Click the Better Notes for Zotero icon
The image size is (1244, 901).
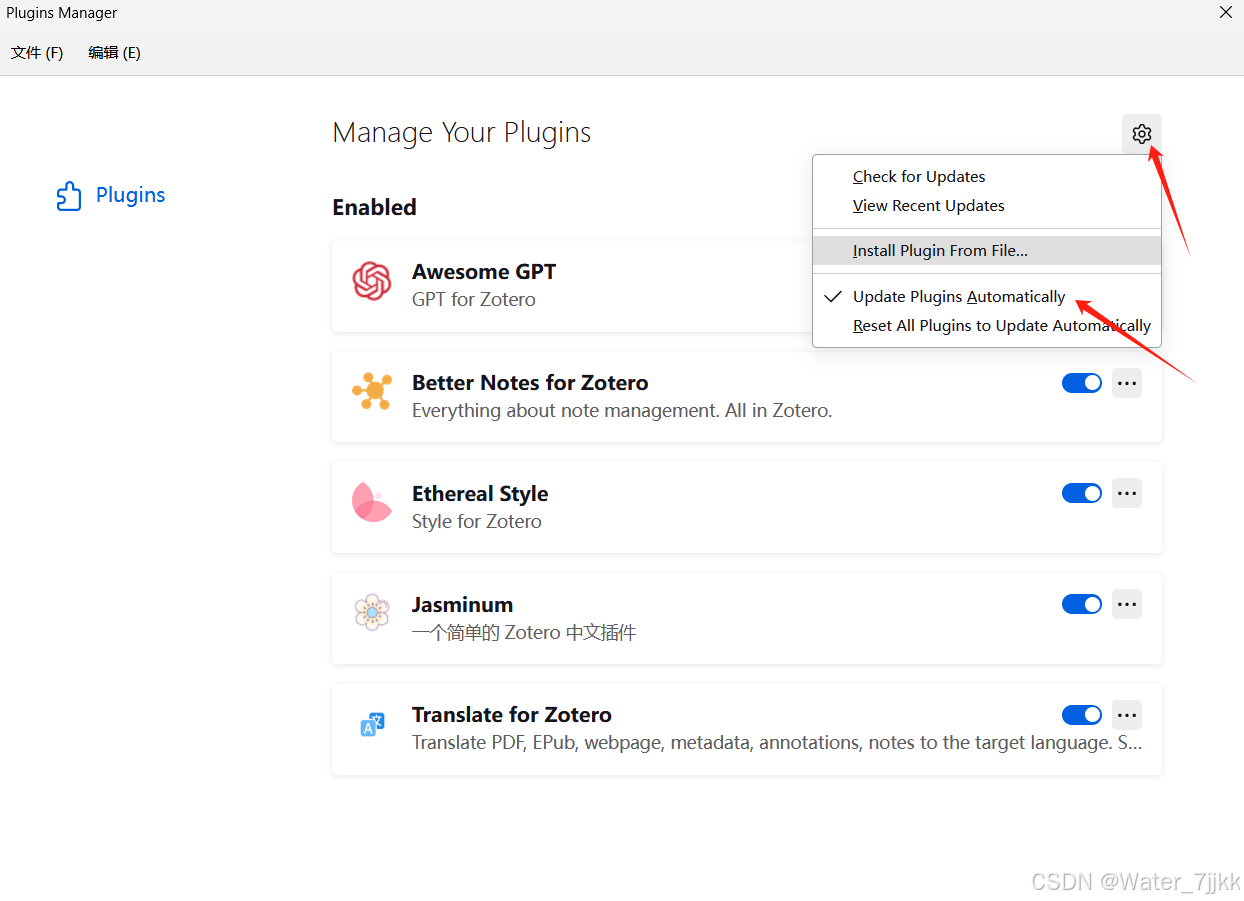pyautogui.click(x=372, y=391)
